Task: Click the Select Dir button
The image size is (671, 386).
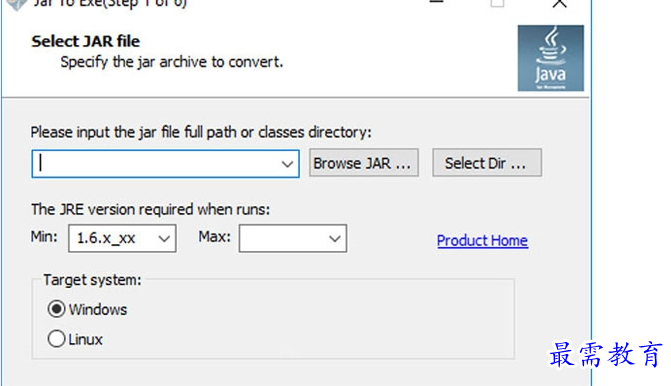Action: [x=487, y=163]
